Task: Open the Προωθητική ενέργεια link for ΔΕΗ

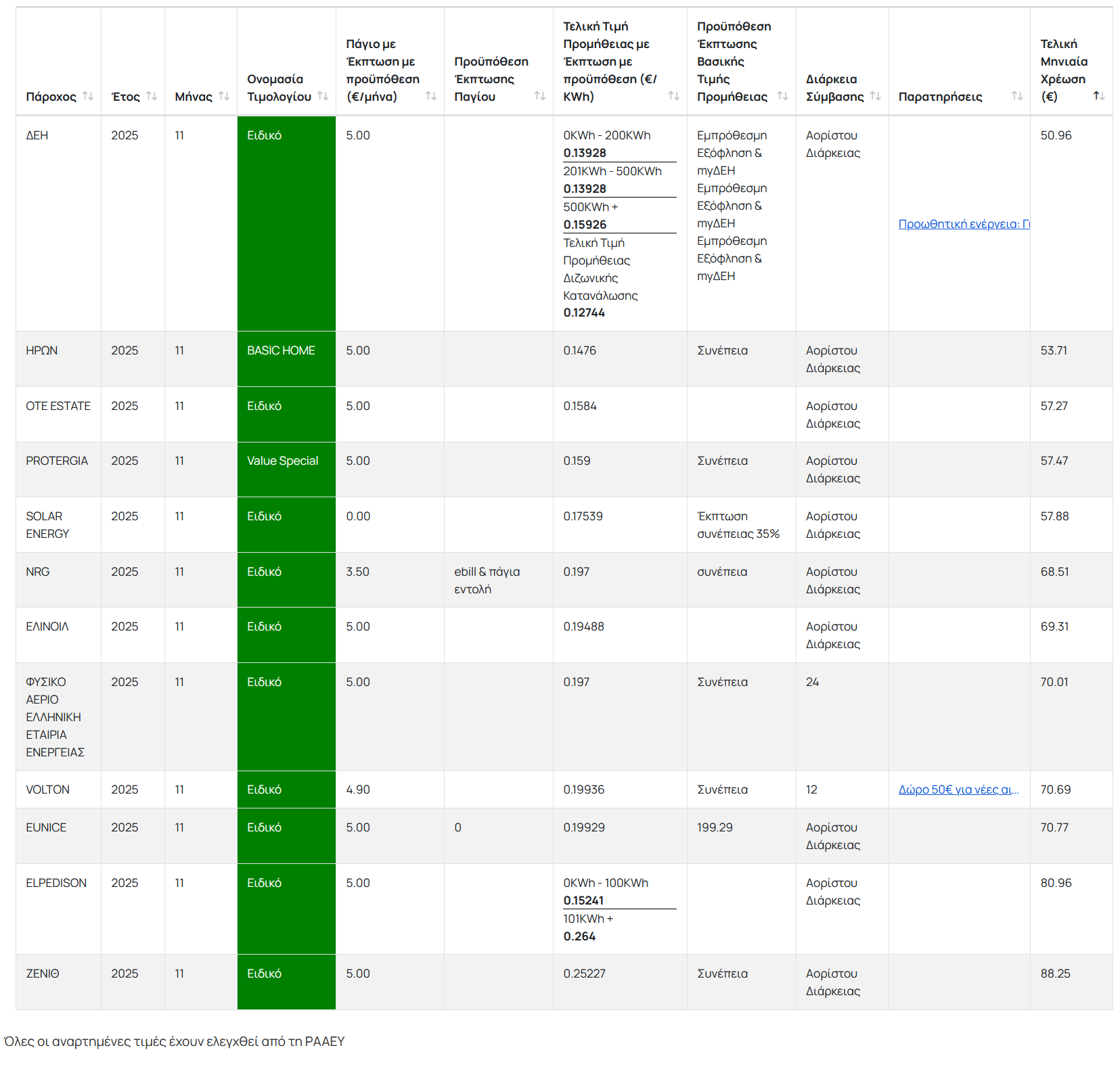Action: (964, 224)
